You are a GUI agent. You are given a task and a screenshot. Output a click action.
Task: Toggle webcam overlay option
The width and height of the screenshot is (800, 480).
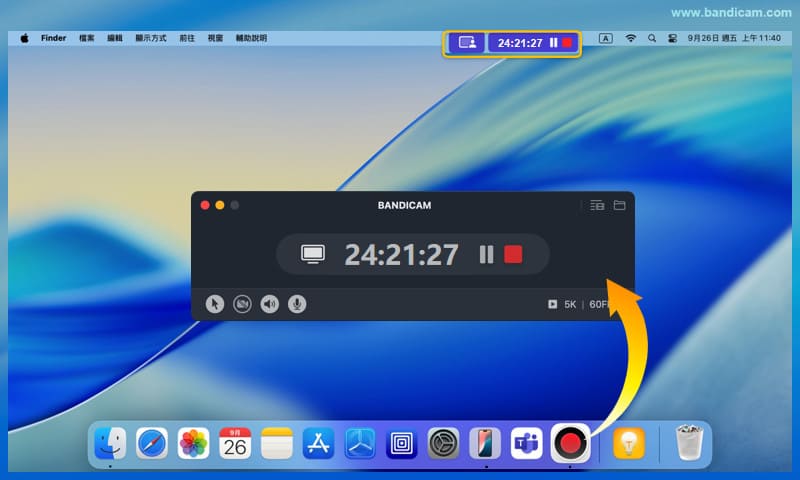(x=242, y=304)
